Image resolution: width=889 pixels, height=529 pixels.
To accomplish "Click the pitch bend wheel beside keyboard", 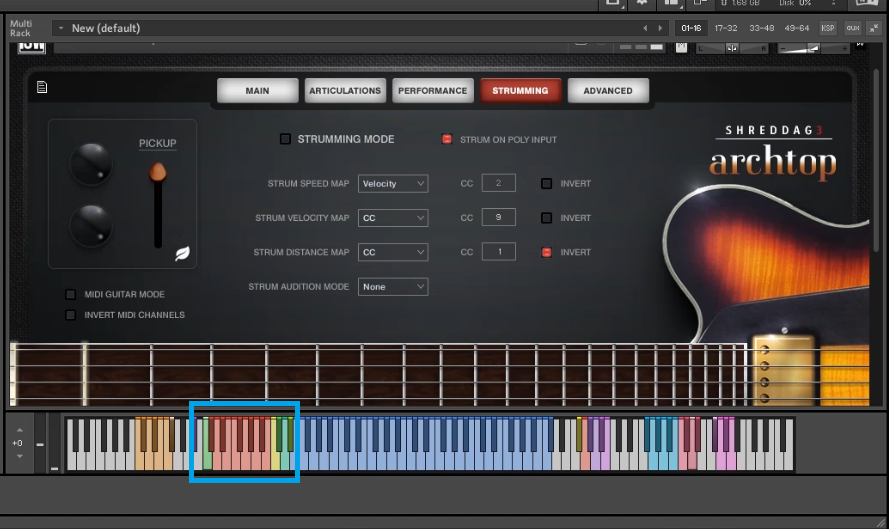I will pyautogui.click(x=40, y=443).
